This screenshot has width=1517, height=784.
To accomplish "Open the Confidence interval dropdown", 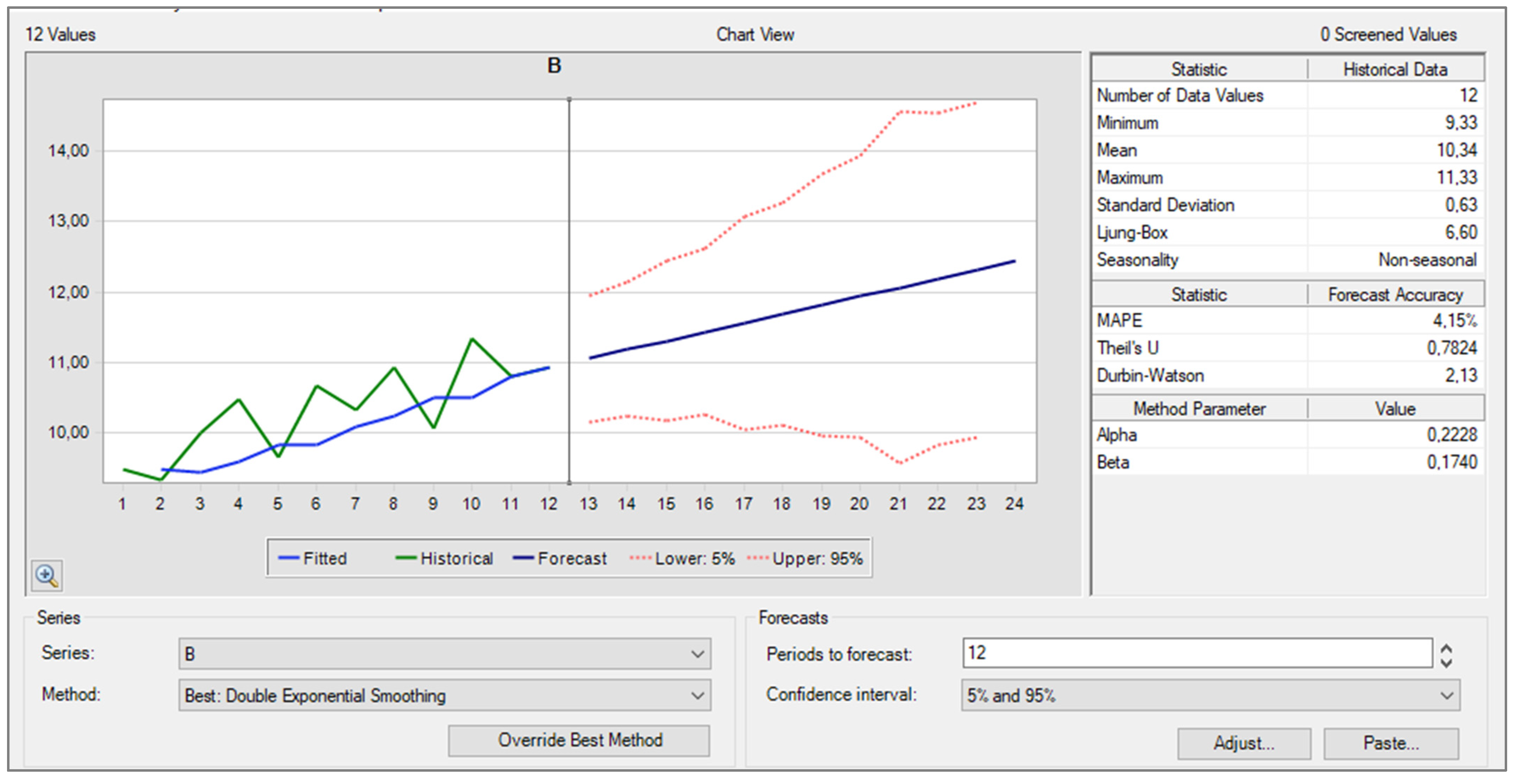I will pos(1210,696).
